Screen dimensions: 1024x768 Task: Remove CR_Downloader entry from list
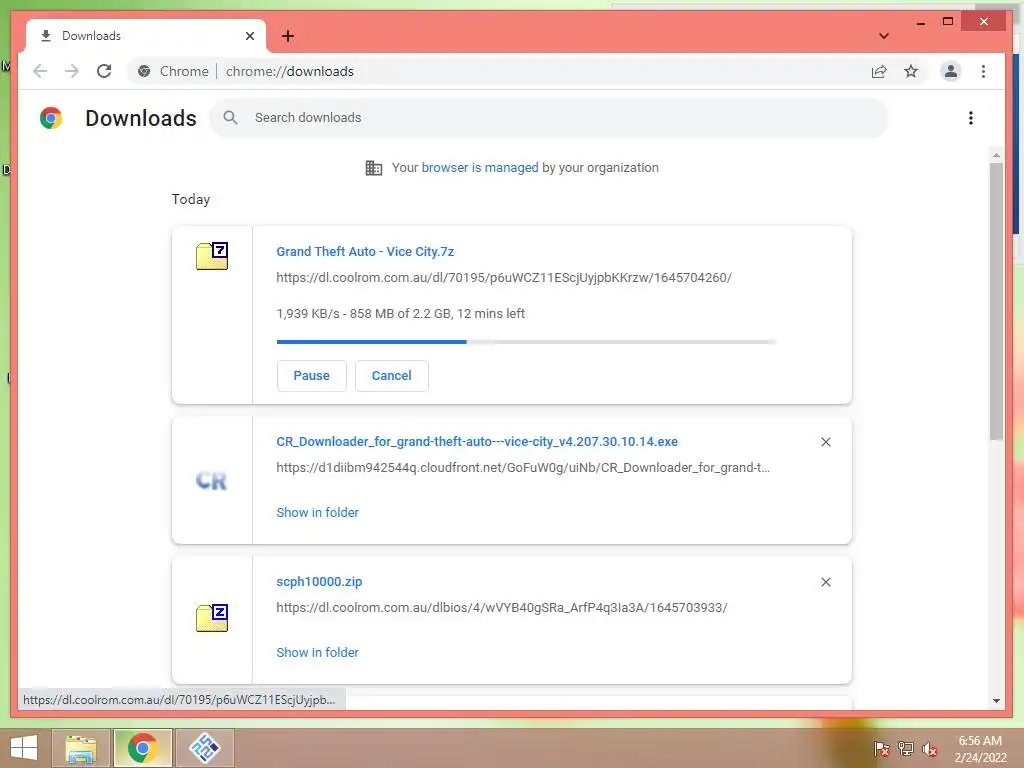825,442
